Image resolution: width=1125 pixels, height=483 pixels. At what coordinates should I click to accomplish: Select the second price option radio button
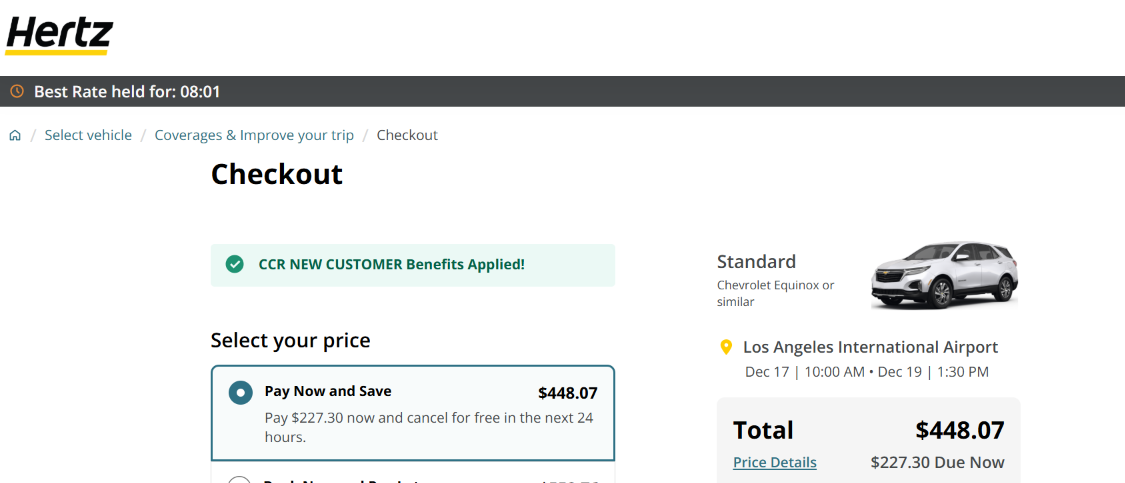240,479
